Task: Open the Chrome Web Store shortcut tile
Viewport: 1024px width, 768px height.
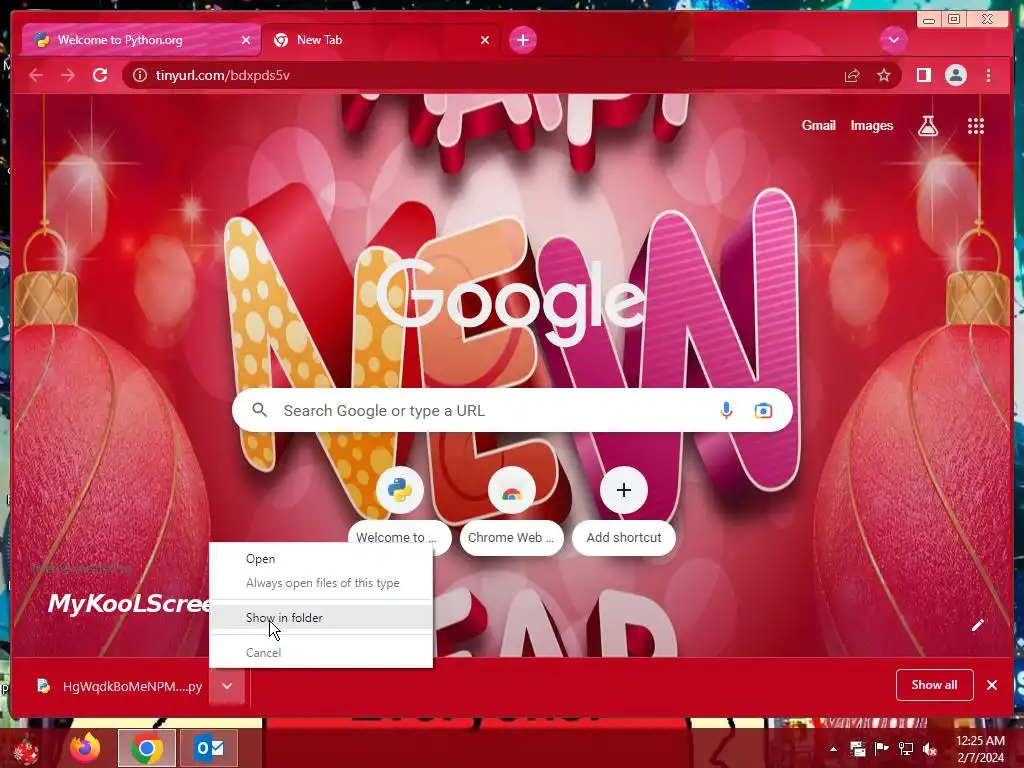Action: (511, 490)
